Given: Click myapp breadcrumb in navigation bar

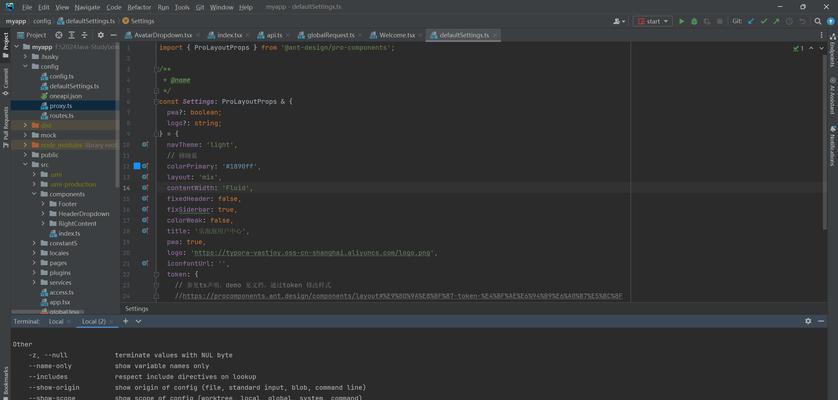Looking at the screenshot, I should pyautogui.click(x=16, y=21).
